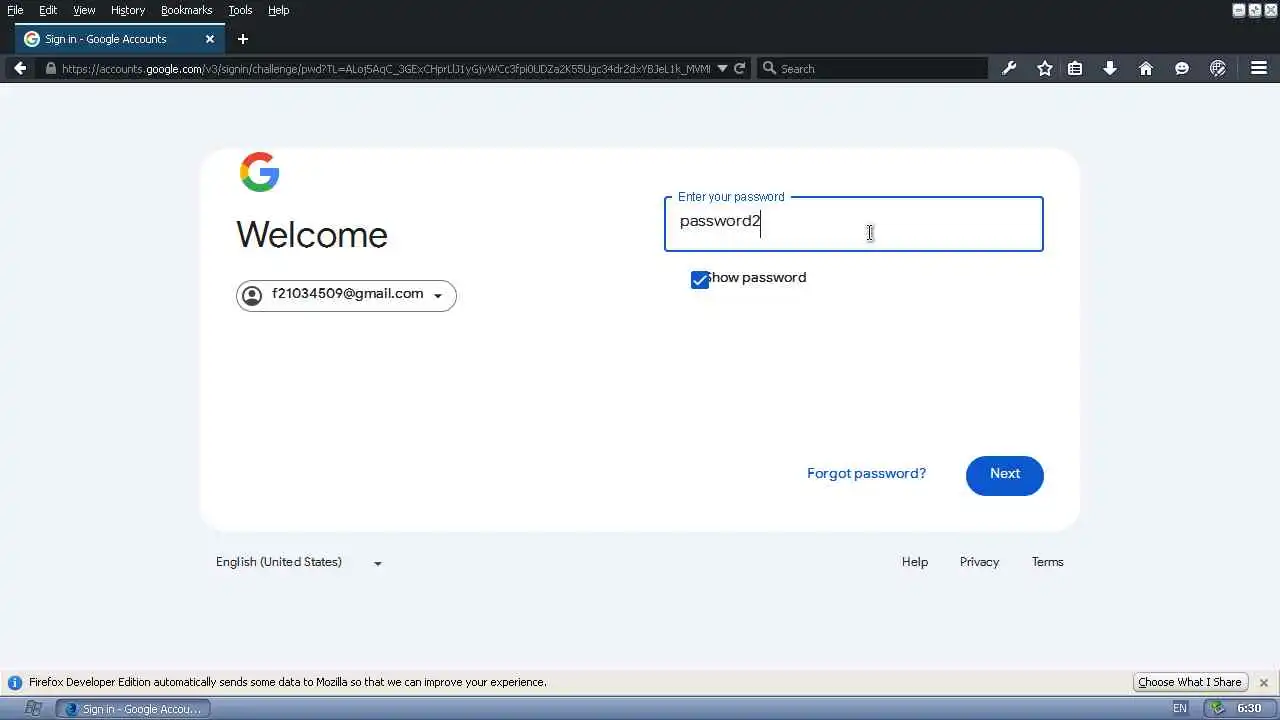
Task: Uncheck the Show password checkbox
Action: (700, 280)
